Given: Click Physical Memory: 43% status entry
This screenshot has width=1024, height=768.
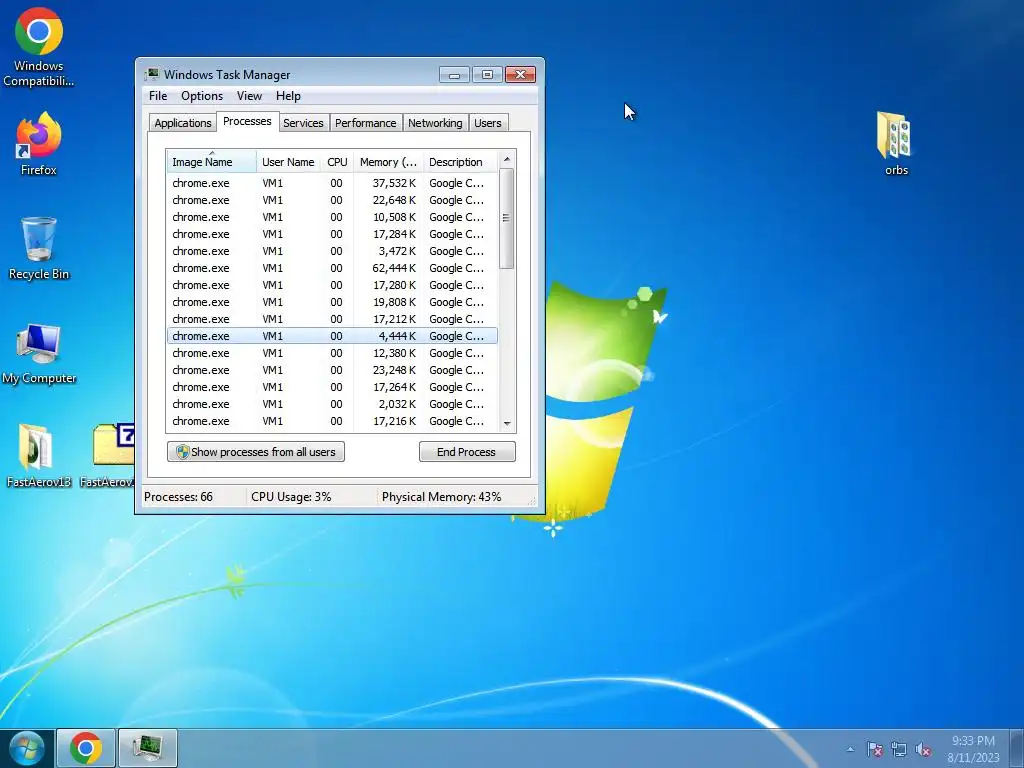Looking at the screenshot, I should (x=441, y=497).
